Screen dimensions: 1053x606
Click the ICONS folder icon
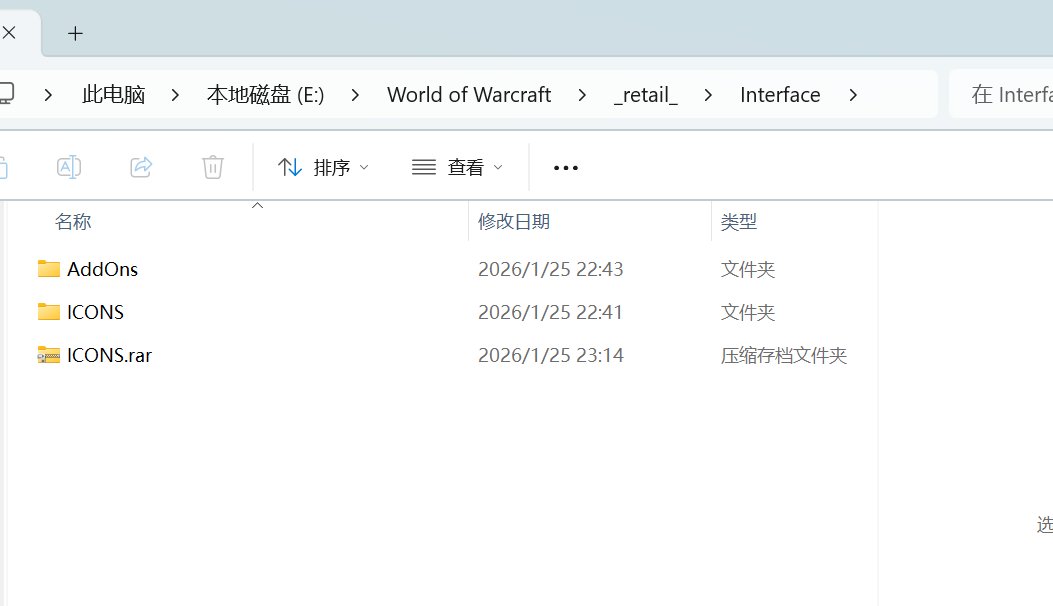48,312
